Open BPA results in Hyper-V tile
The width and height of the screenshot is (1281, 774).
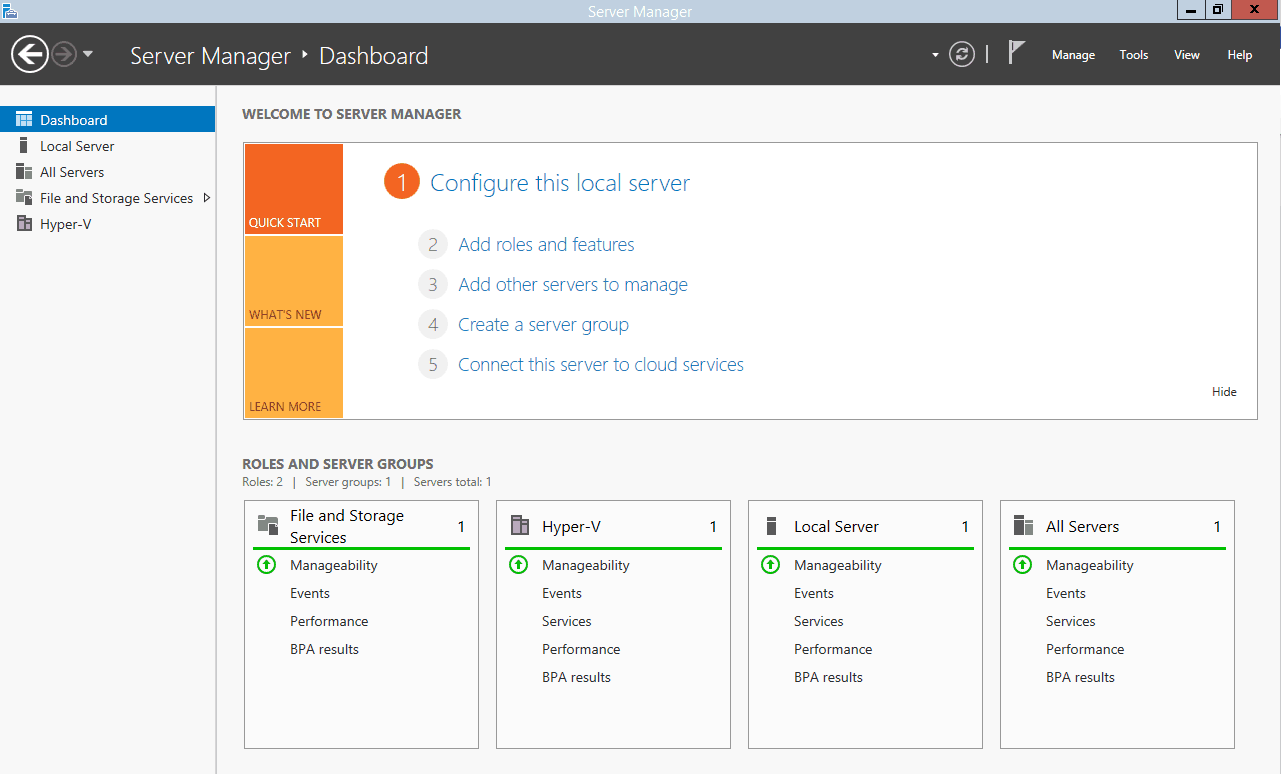pos(576,677)
